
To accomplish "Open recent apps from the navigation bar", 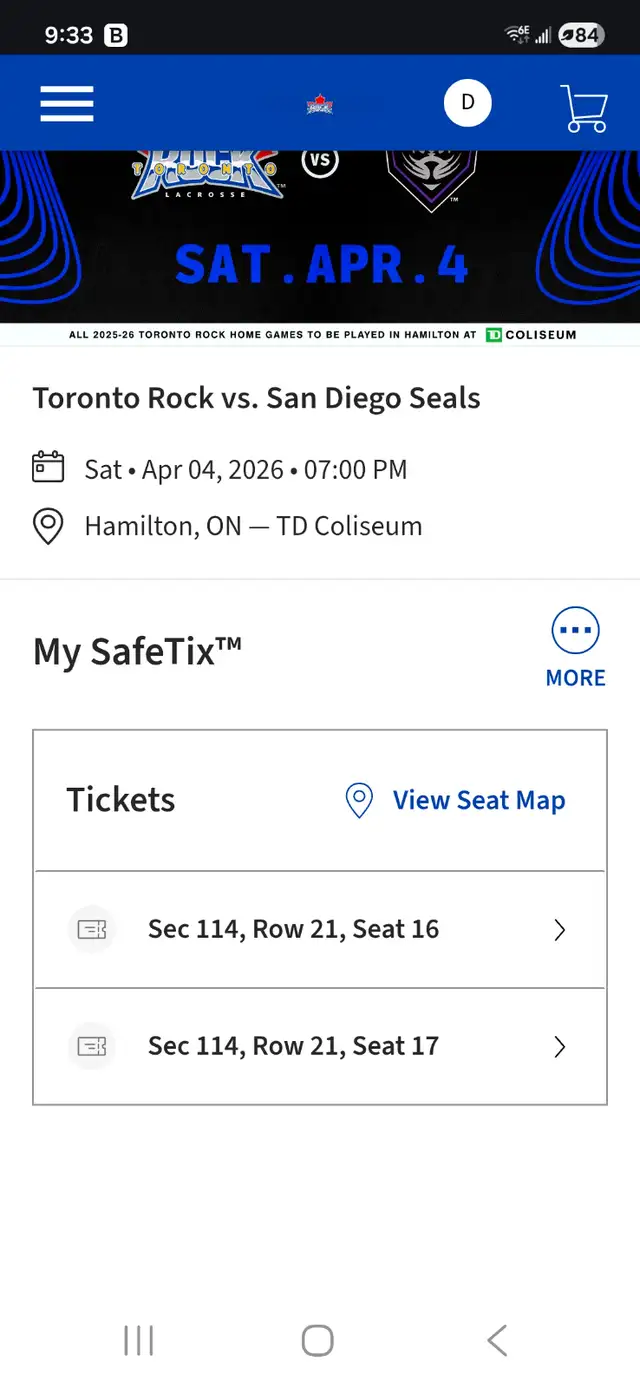I will coord(137,1341).
